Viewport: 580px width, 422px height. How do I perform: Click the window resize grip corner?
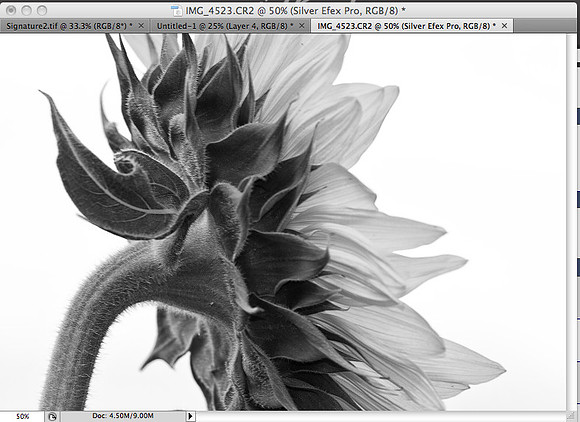[x=571, y=416]
